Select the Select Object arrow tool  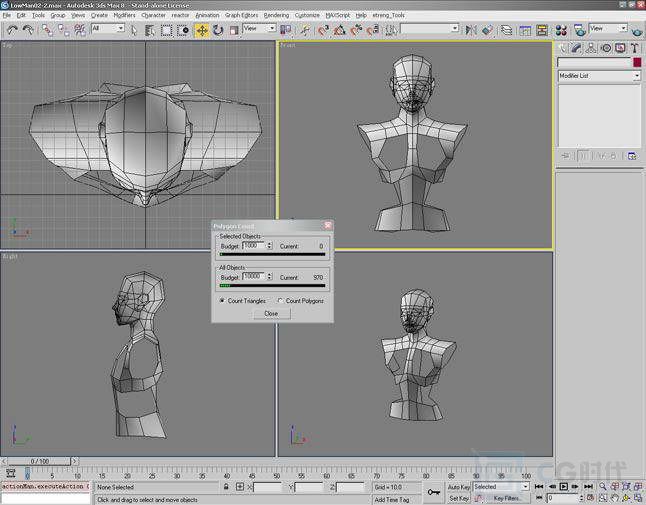pos(133,30)
